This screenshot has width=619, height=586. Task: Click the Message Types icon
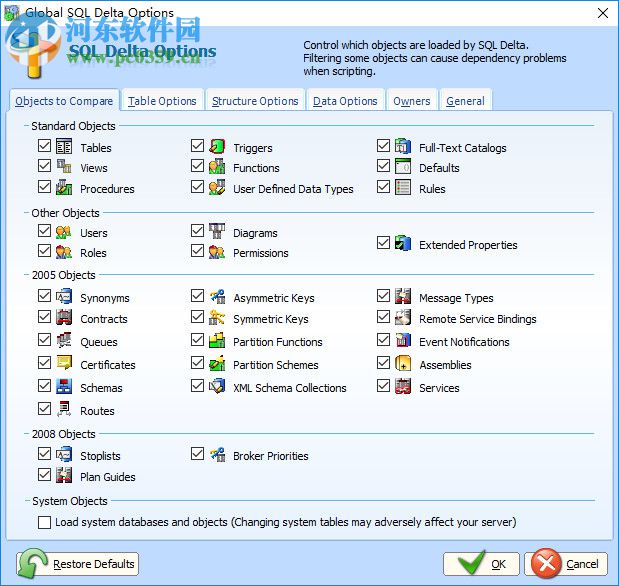403,297
